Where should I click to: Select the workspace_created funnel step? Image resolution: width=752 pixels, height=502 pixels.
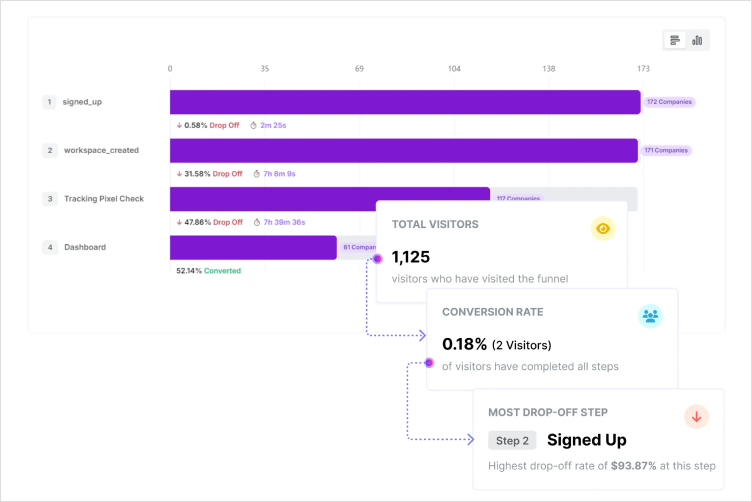pos(101,150)
